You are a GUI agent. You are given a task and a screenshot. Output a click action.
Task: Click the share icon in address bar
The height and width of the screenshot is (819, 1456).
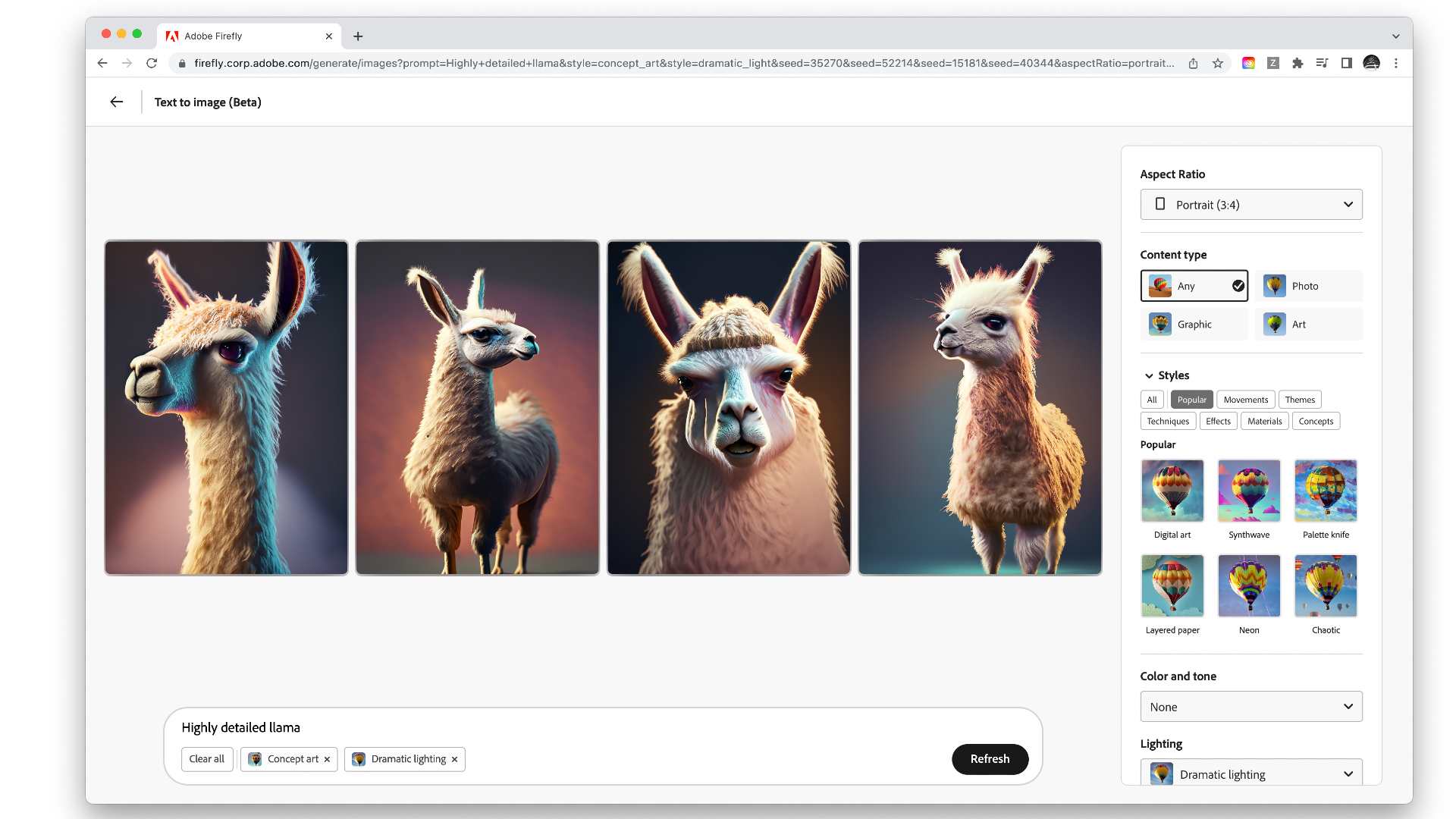pos(1194,63)
